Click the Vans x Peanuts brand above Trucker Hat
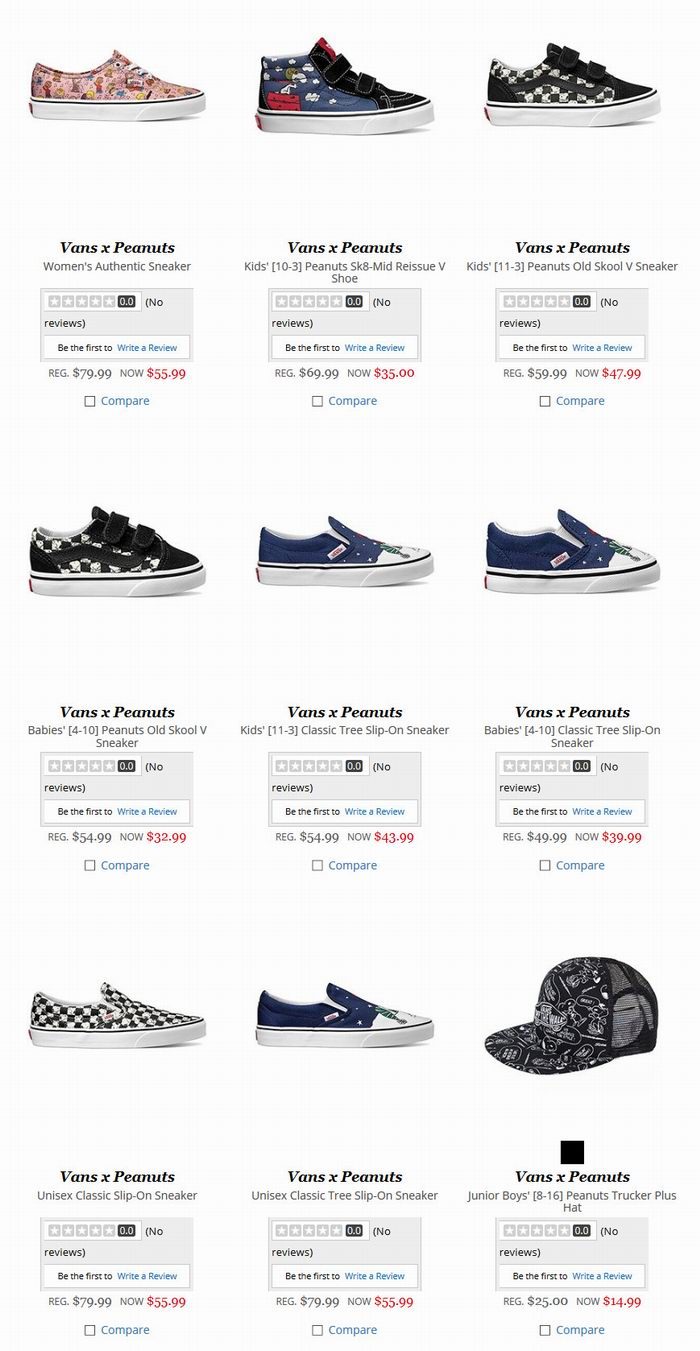700x1351 pixels. click(572, 1177)
